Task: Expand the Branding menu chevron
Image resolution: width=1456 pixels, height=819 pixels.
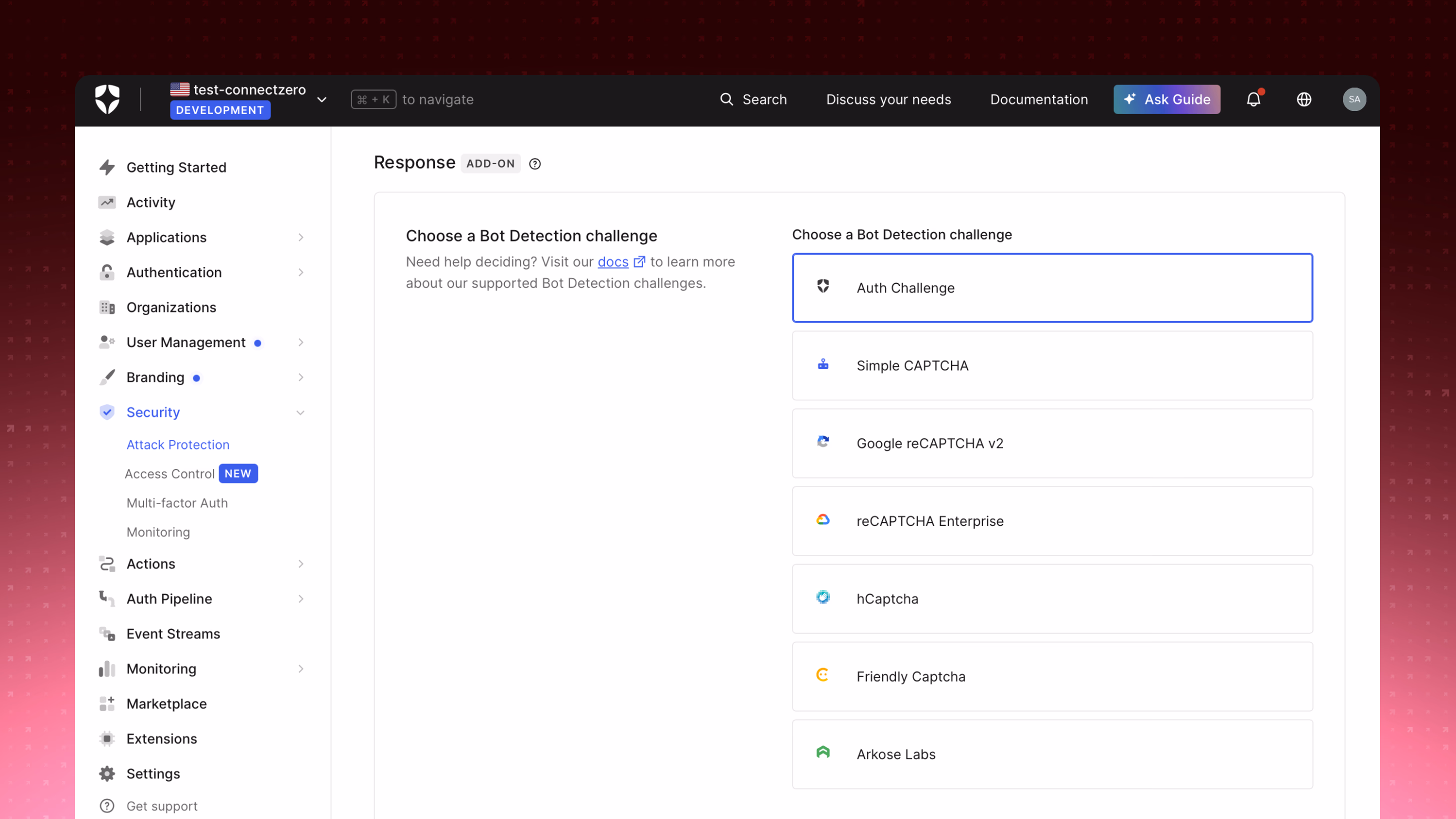Action: [x=300, y=377]
